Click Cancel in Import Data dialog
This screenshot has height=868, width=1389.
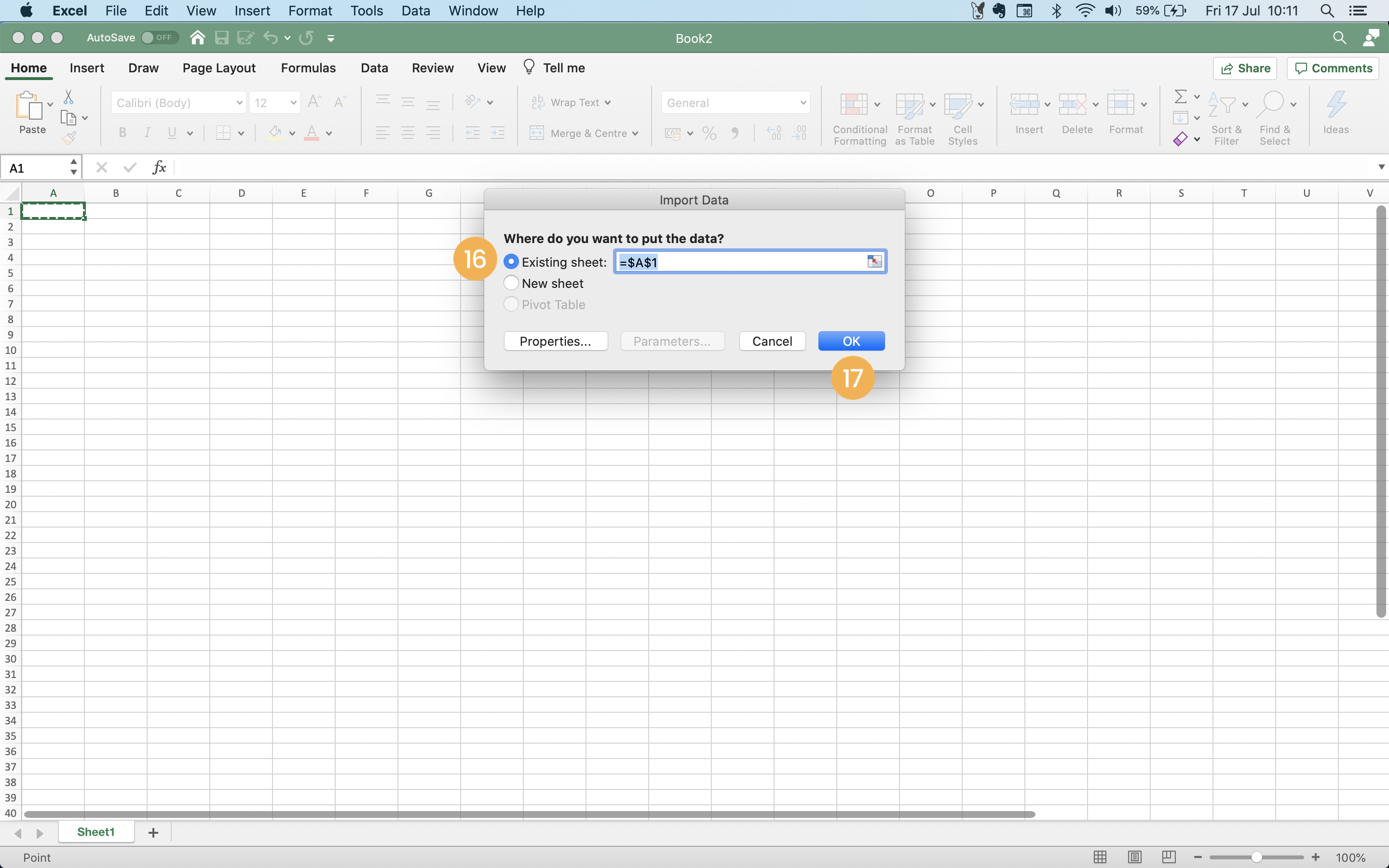tap(772, 341)
